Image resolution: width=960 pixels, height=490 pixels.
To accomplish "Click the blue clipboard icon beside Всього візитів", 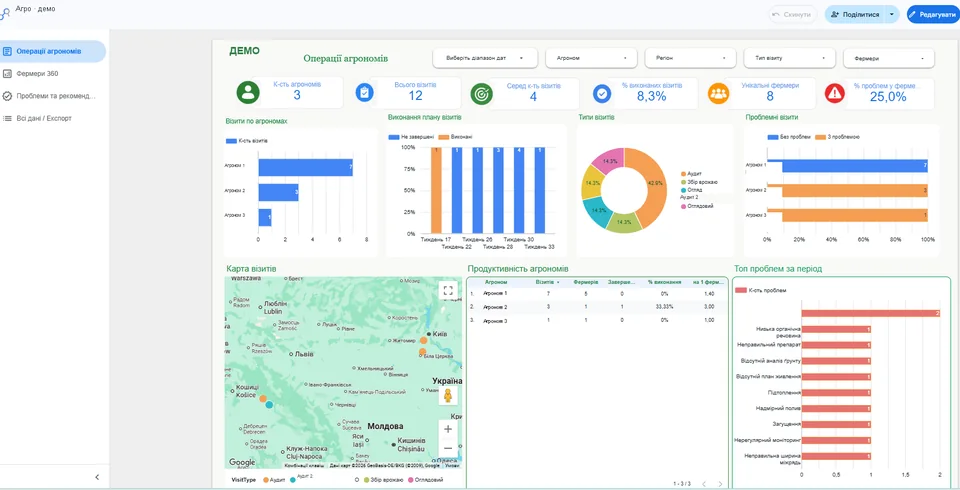I will 365,92.
